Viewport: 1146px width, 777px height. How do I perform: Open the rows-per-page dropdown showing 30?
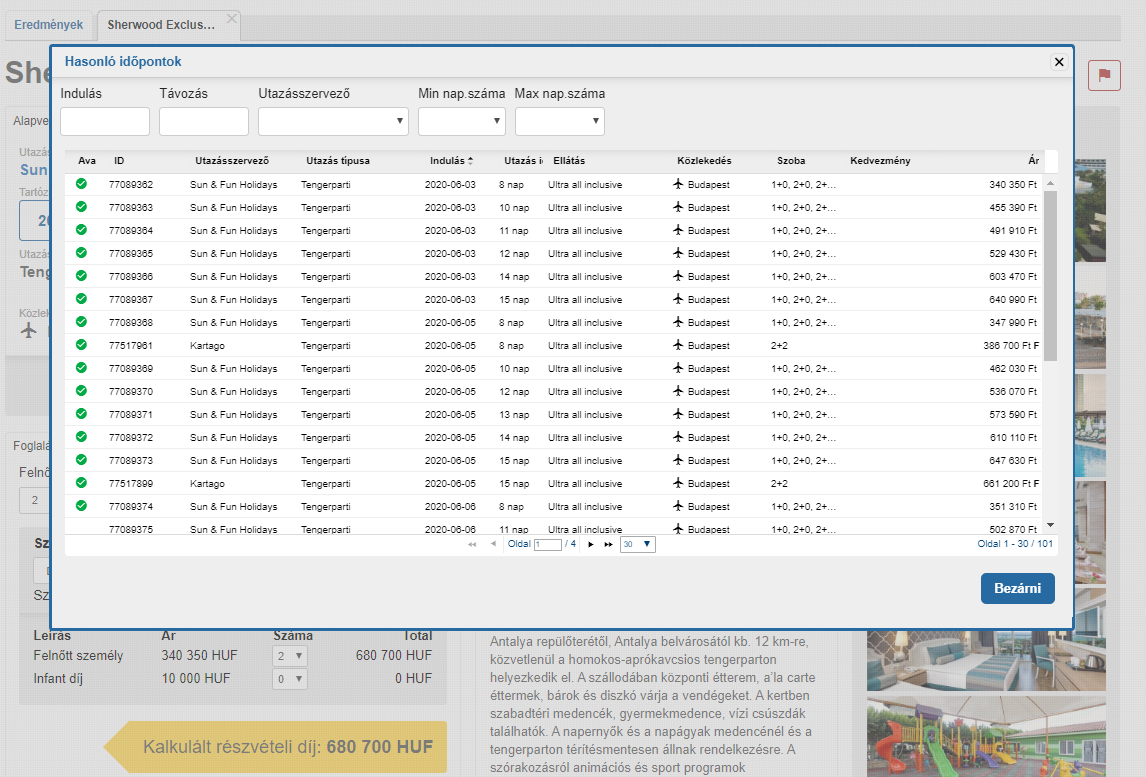(637, 544)
